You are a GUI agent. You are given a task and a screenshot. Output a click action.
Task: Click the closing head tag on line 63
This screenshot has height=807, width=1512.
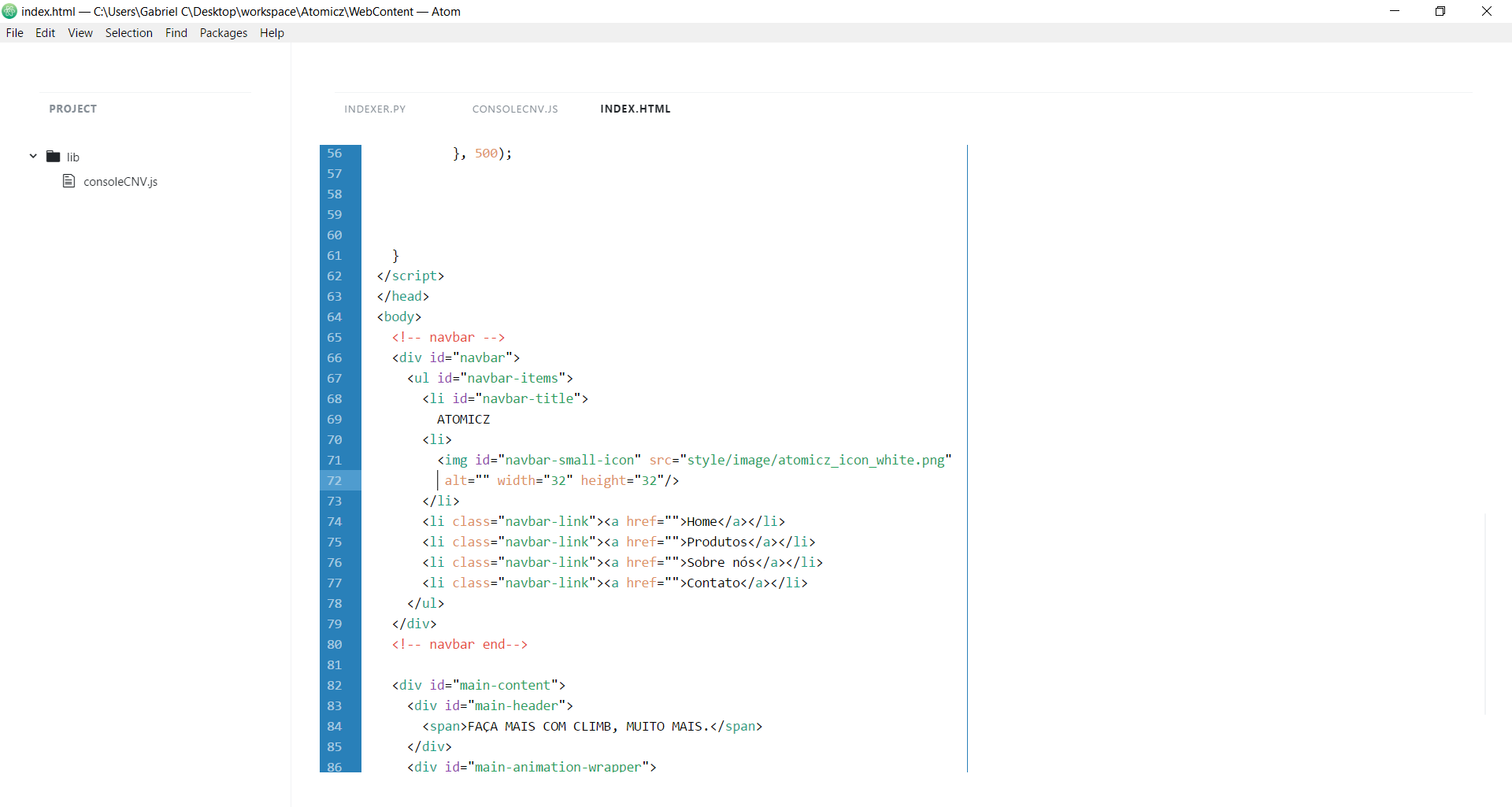(x=403, y=297)
